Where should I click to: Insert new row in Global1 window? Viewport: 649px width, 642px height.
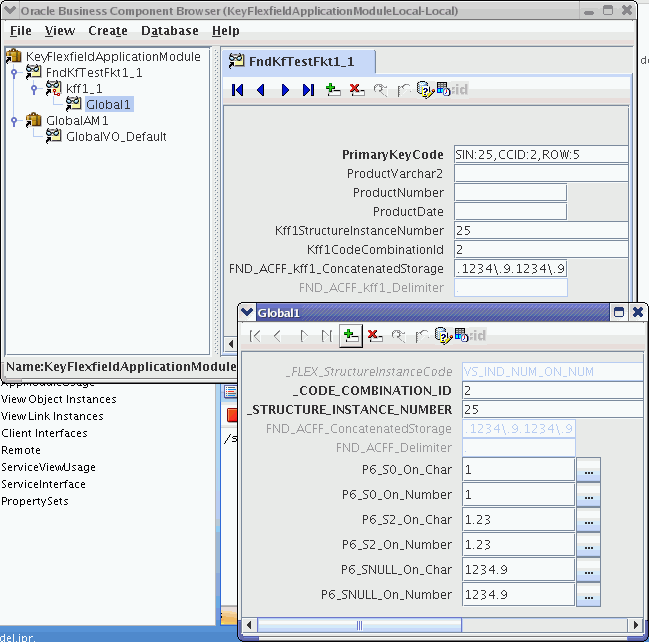(x=351, y=336)
